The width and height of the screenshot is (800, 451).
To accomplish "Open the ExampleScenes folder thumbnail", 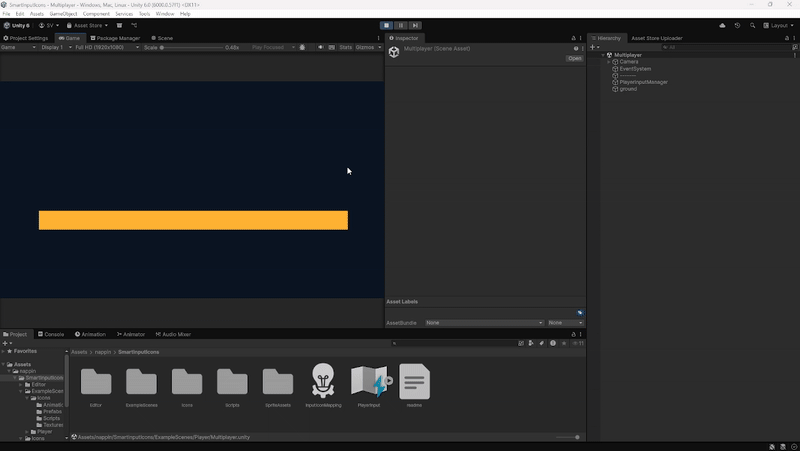I will click(141, 382).
